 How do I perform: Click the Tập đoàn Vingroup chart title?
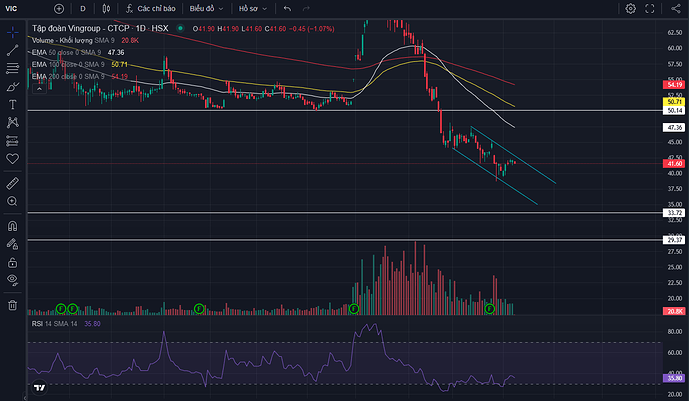[100, 29]
